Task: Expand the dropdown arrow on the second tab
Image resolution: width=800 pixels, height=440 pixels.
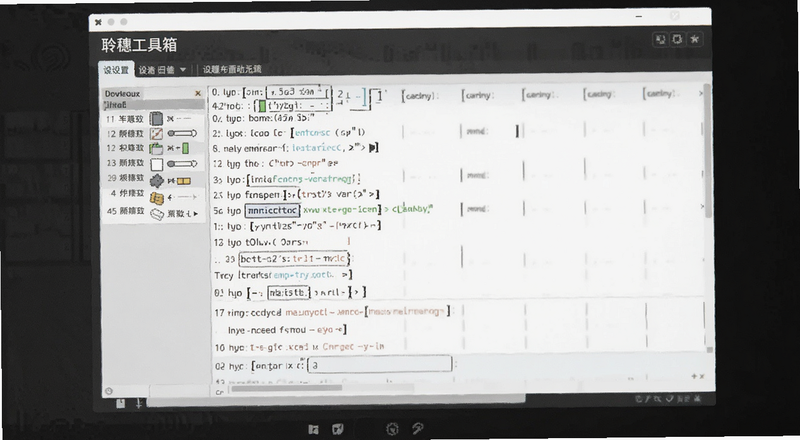Action: pos(183,70)
